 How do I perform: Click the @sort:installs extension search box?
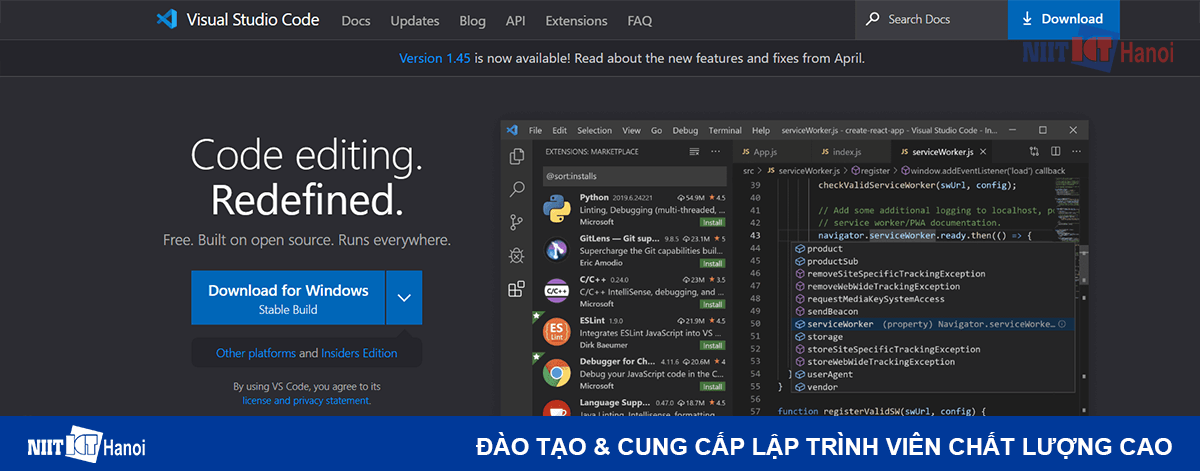pos(634,176)
